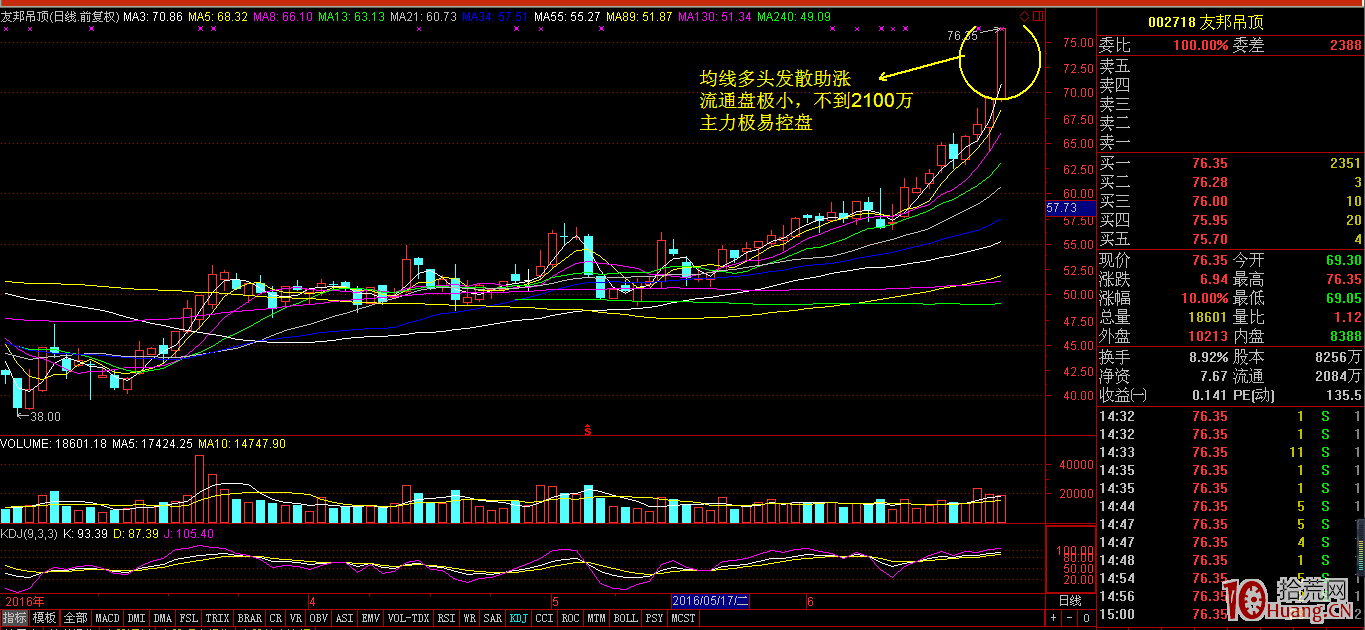
Task: Click the 涨幅 10.00% value
Action: click(x=1203, y=298)
